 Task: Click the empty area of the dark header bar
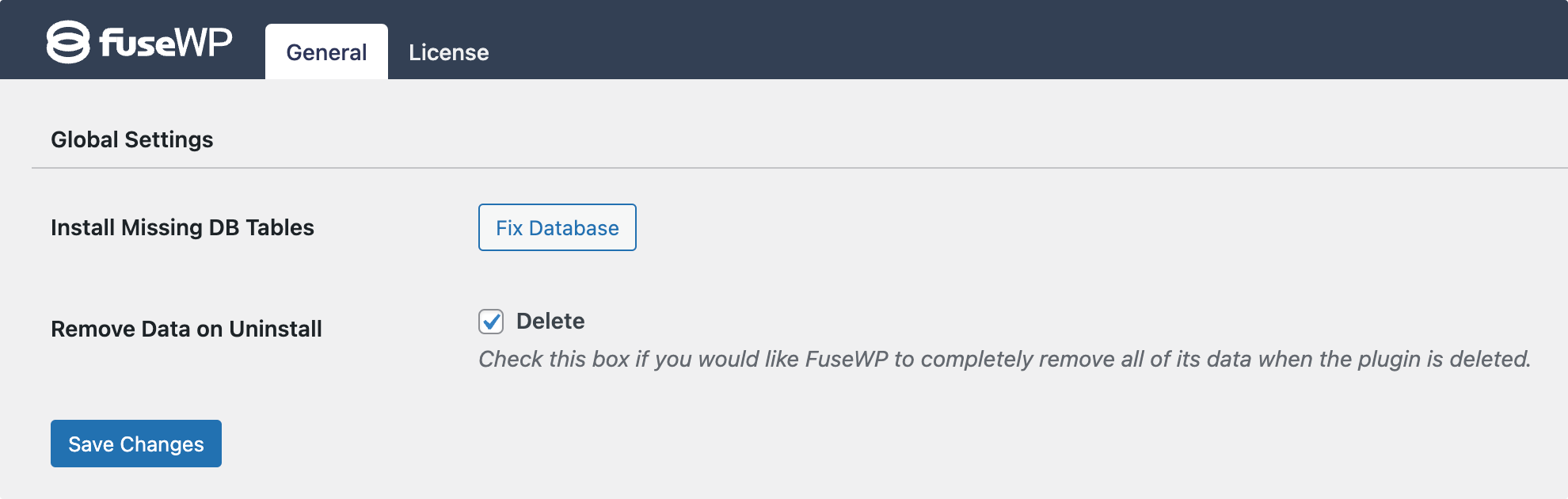[1029, 40]
